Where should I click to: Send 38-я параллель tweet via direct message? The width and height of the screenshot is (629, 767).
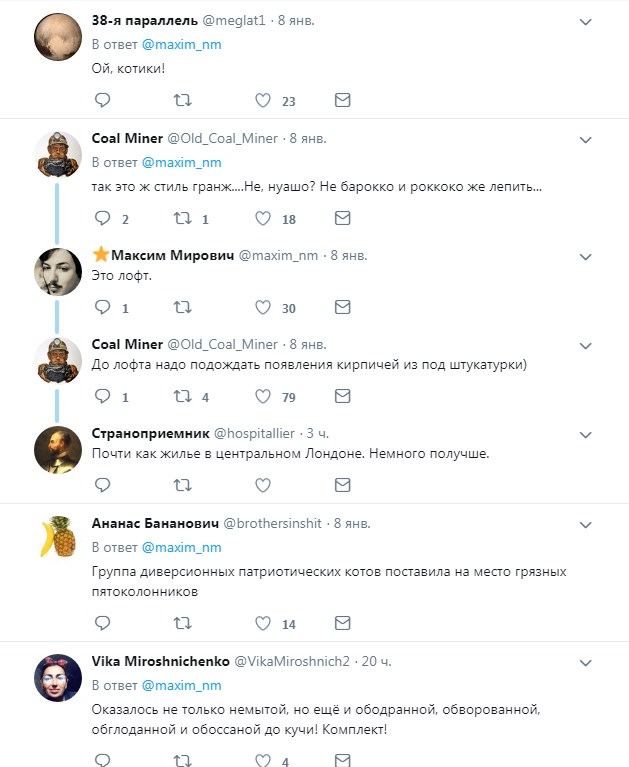click(x=342, y=100)
